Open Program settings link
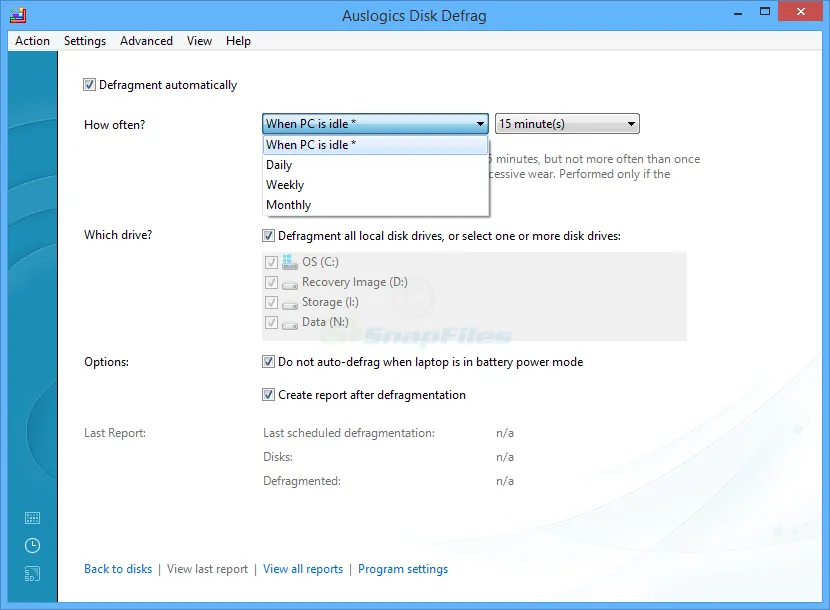This screenshot has width=830, height=610. [x=403, y=569]
